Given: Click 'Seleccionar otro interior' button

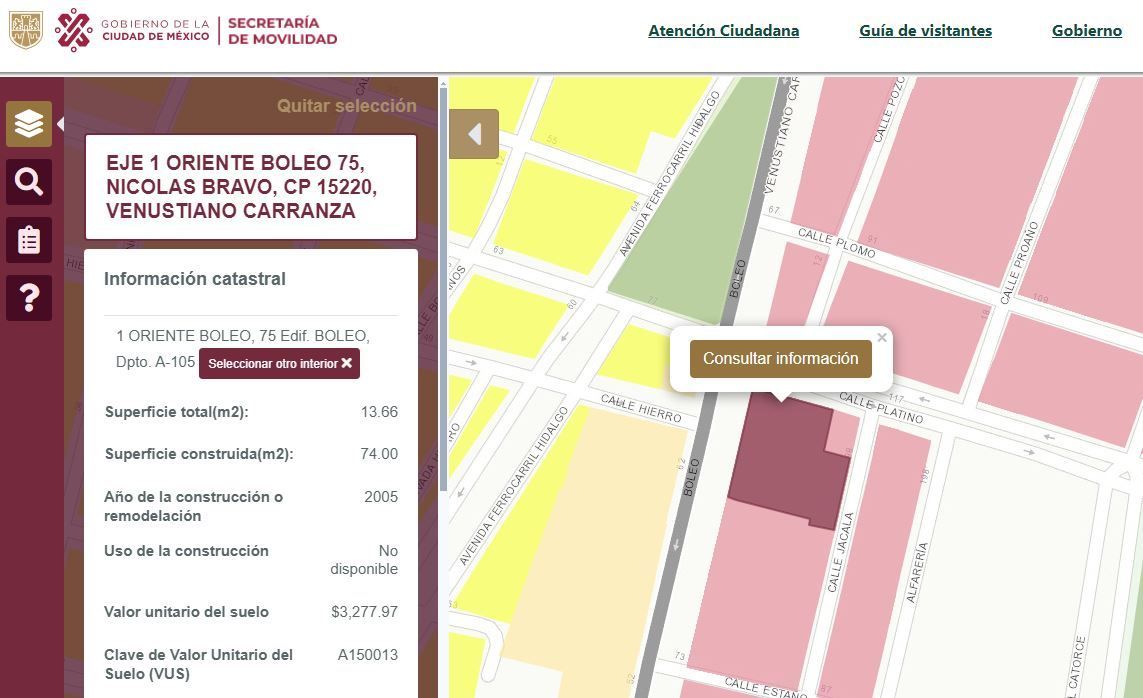Looking at the screenshot, I should coord(279,363).
